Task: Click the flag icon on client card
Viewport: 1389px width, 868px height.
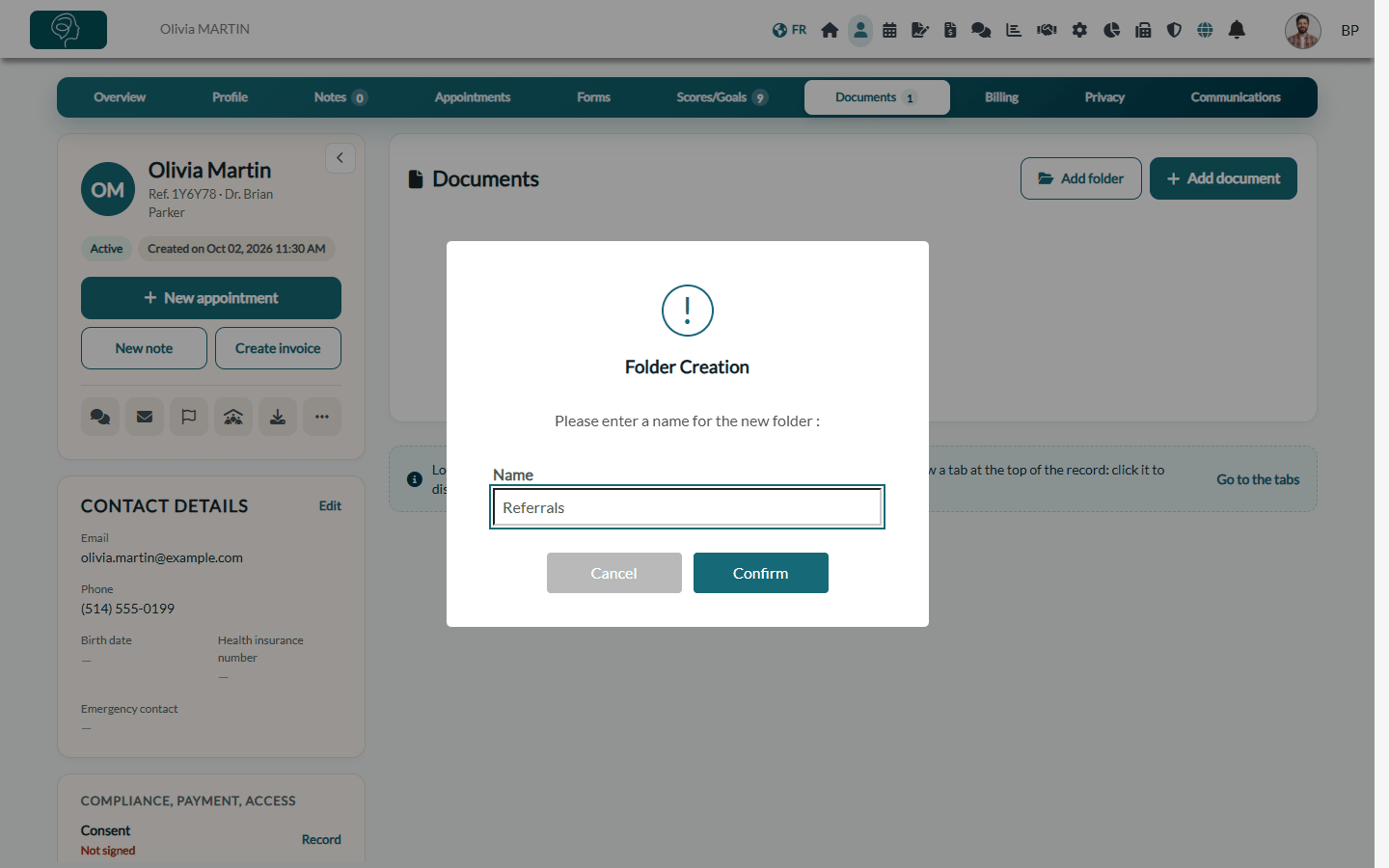Action: [x=189, y=417]
